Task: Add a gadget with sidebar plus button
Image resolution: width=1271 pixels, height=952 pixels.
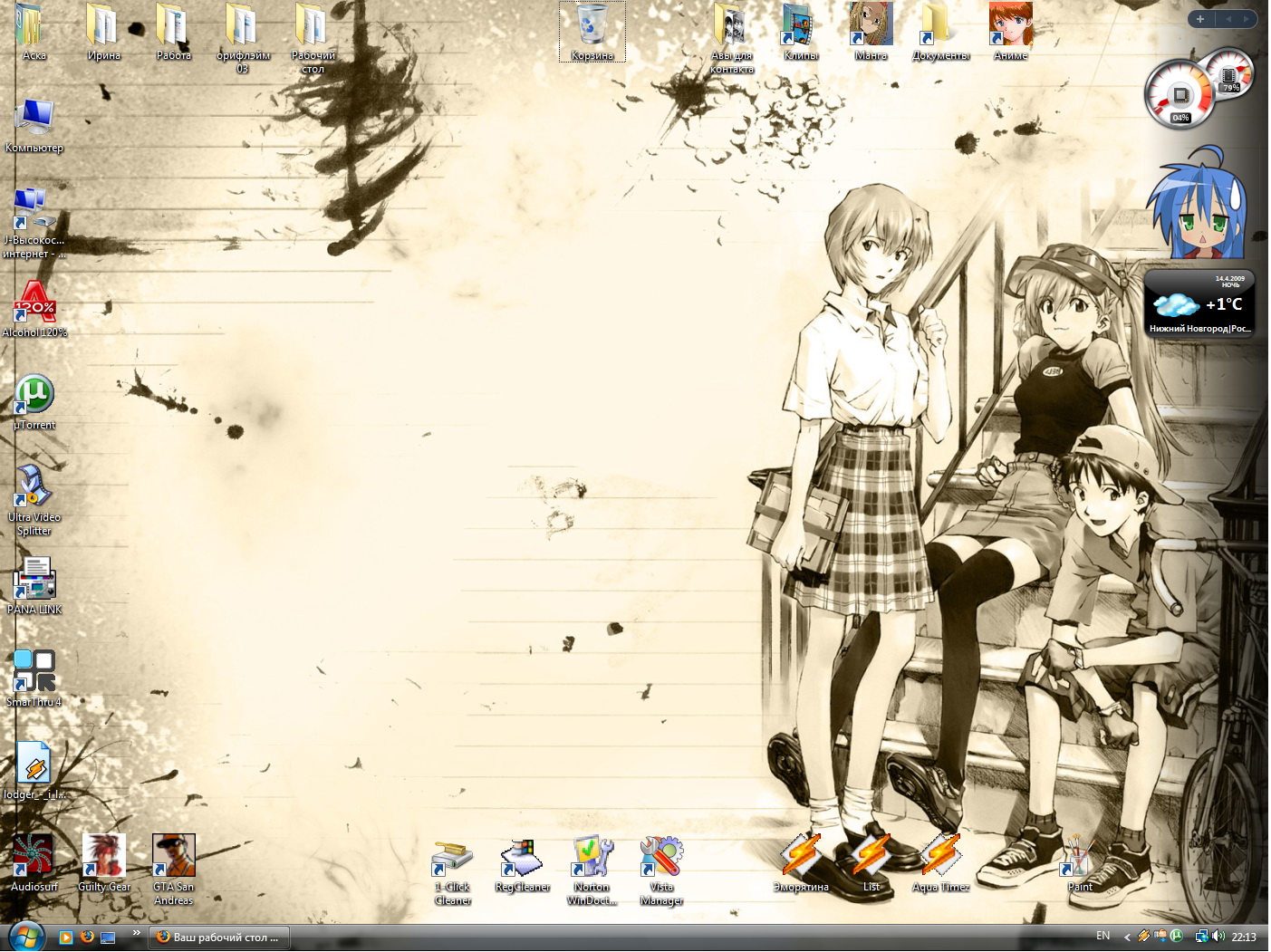Action: (x=1200, y=18)
